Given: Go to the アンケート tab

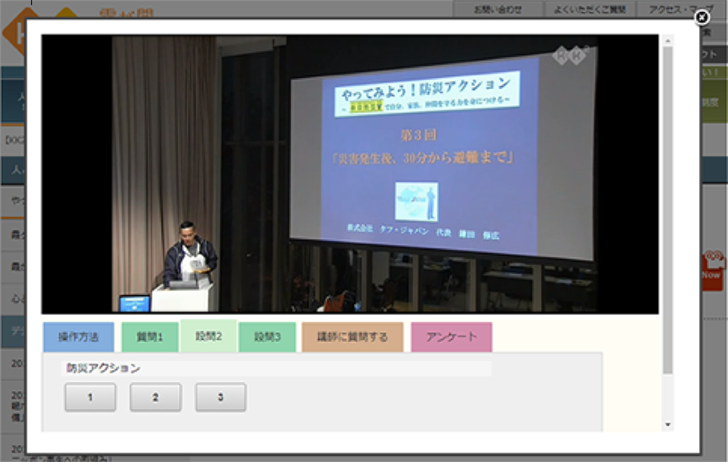Looking at the screenshot, I should click(x=451, y=337).
